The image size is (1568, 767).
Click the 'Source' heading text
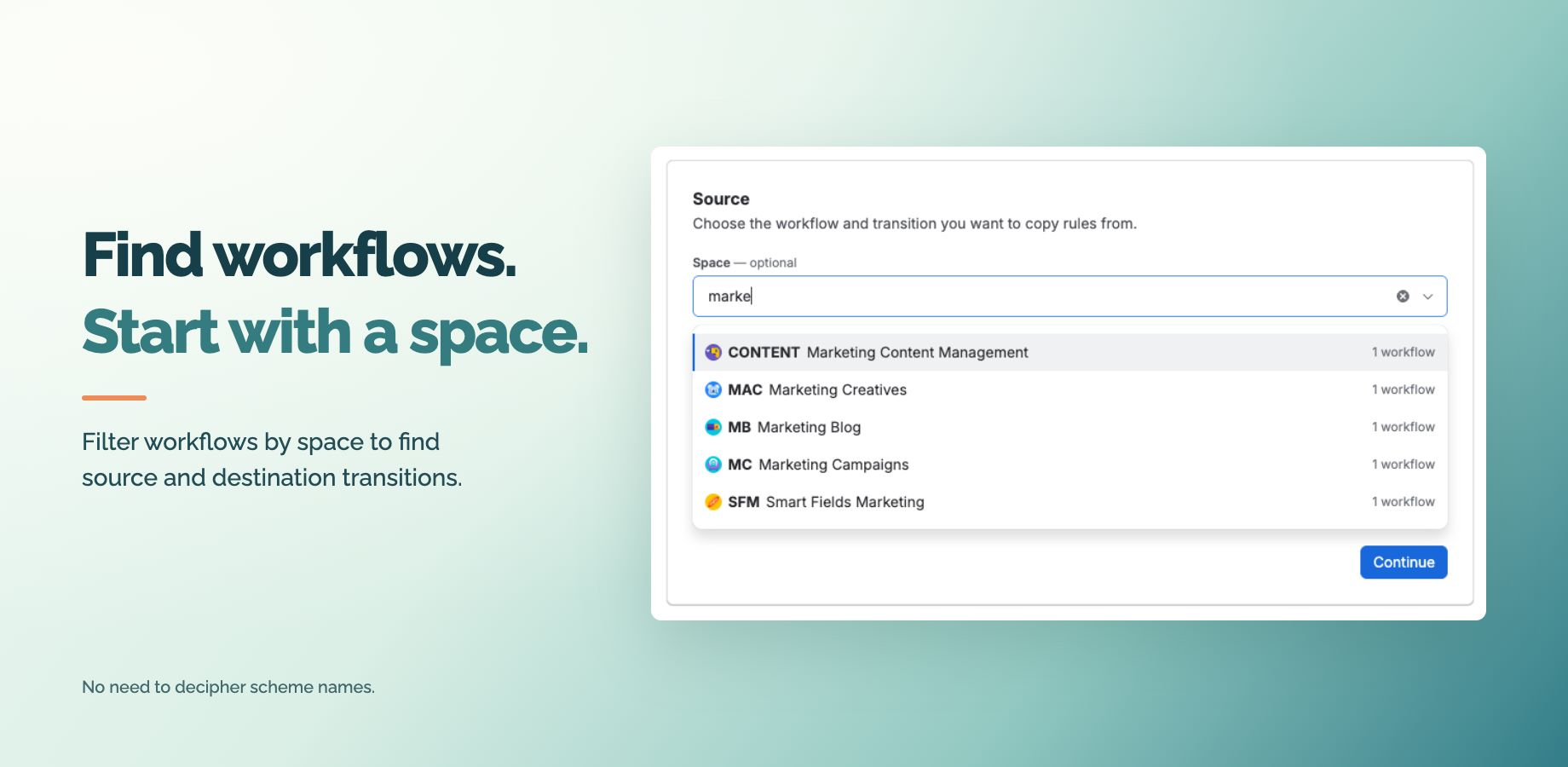coord(721,199)
